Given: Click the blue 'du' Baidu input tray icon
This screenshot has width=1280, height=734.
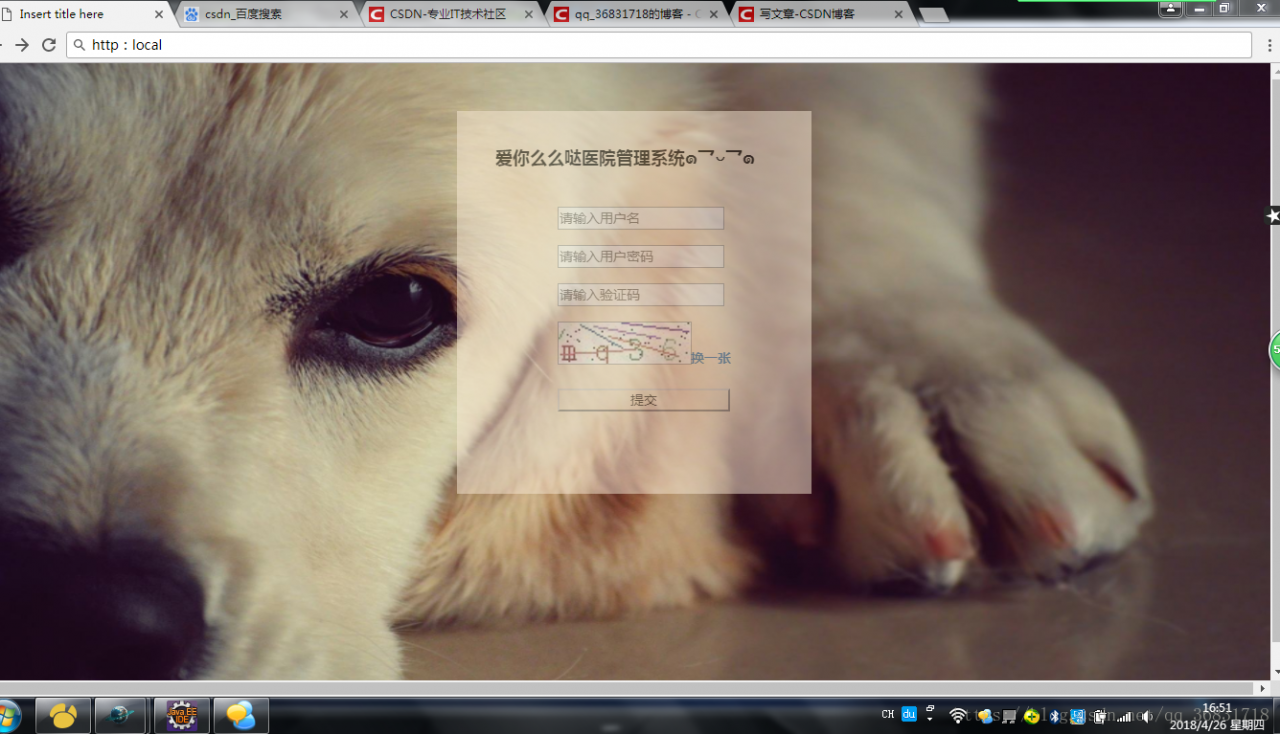Looking at the screenshot, I should [910, 714].
